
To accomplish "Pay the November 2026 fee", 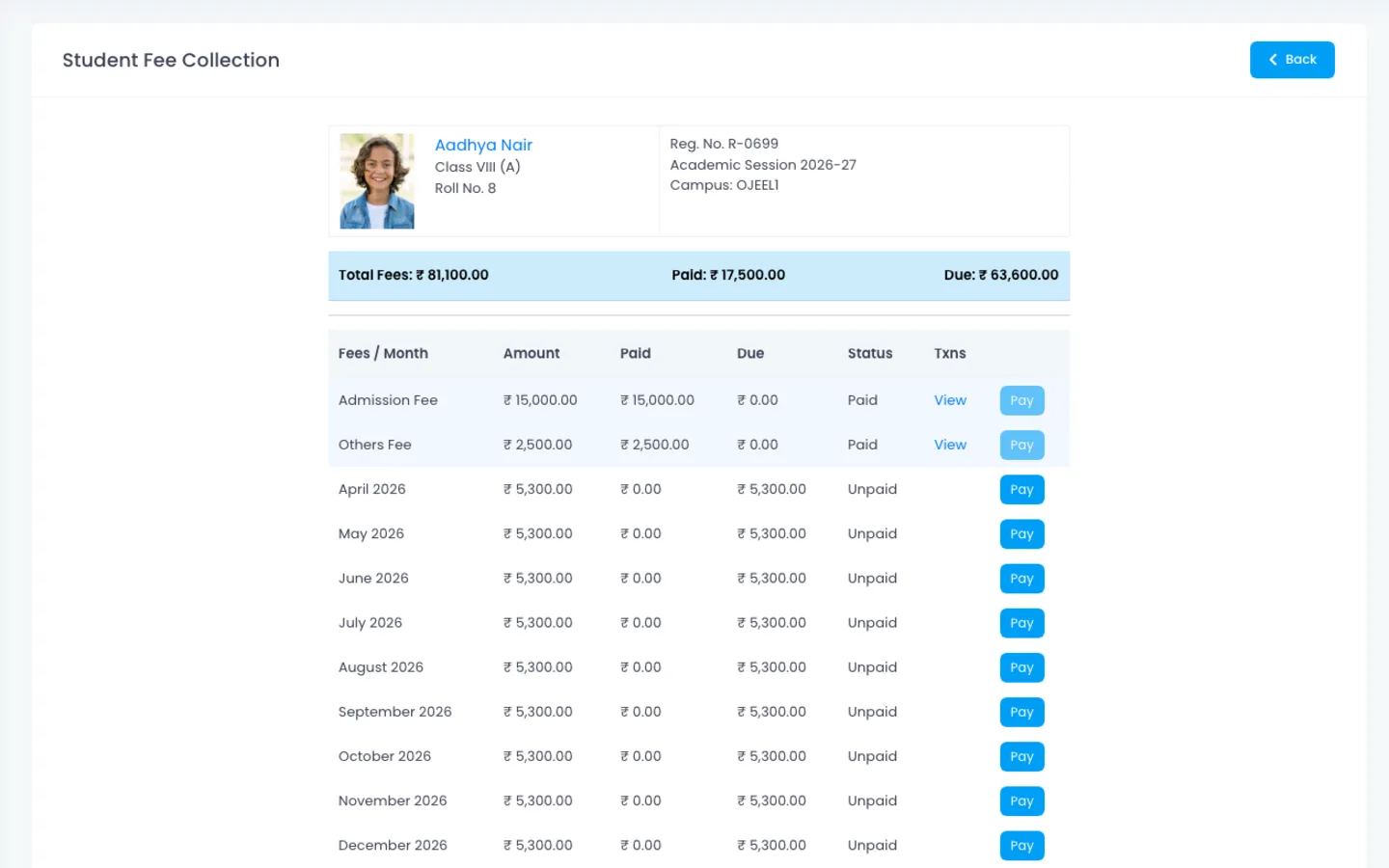I will pyautogui.click(x=1021, y=800).
